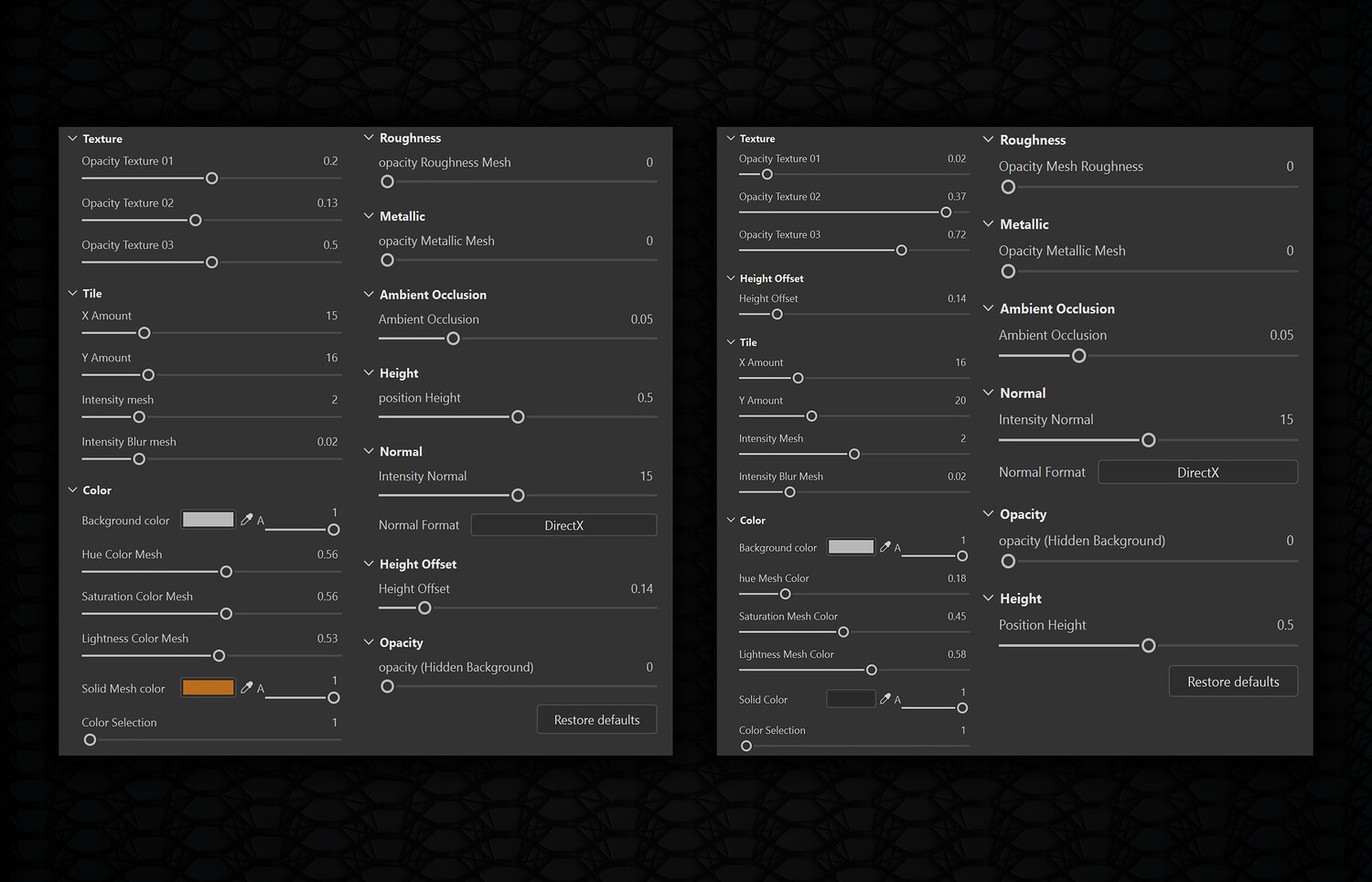Open Normal Format dropdown in right panel

pos(1197,472)
